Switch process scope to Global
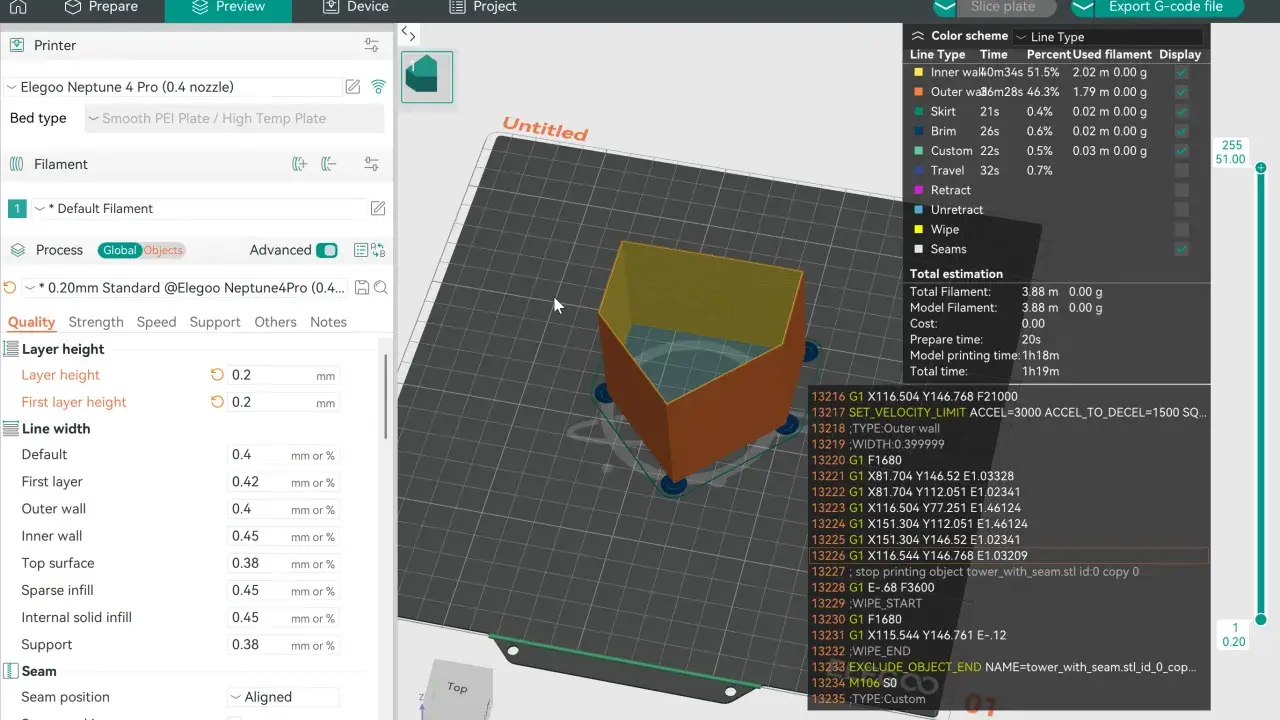 pyautogui.click(x=119, y=250)
